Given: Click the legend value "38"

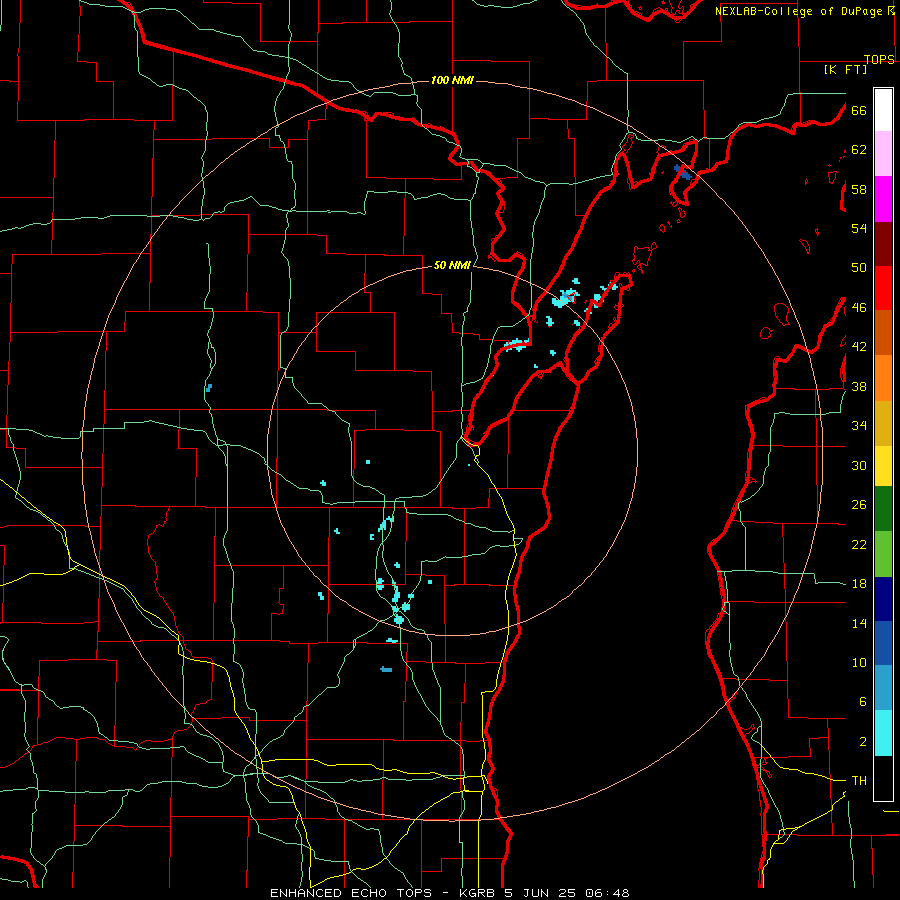Looking at the screenshot, I should [859, 386].
